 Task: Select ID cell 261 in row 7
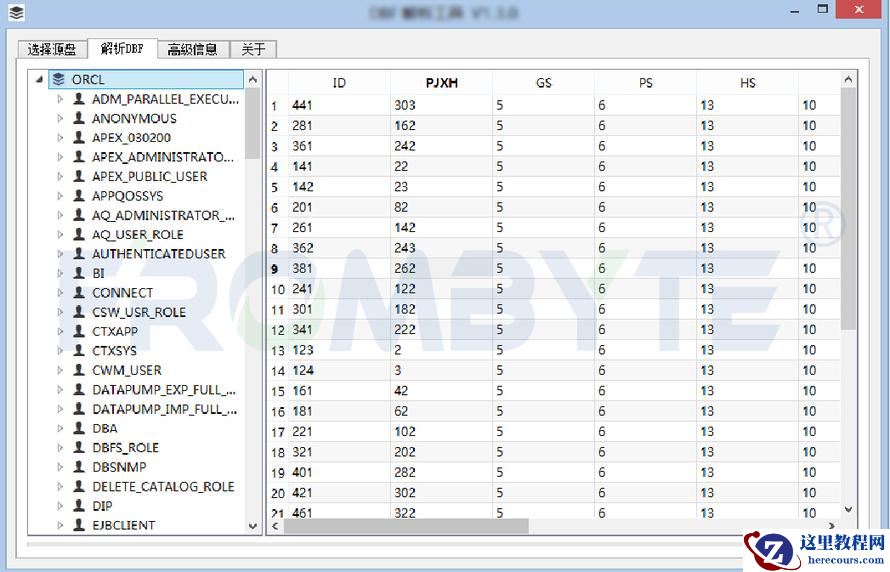pos(339,228)
